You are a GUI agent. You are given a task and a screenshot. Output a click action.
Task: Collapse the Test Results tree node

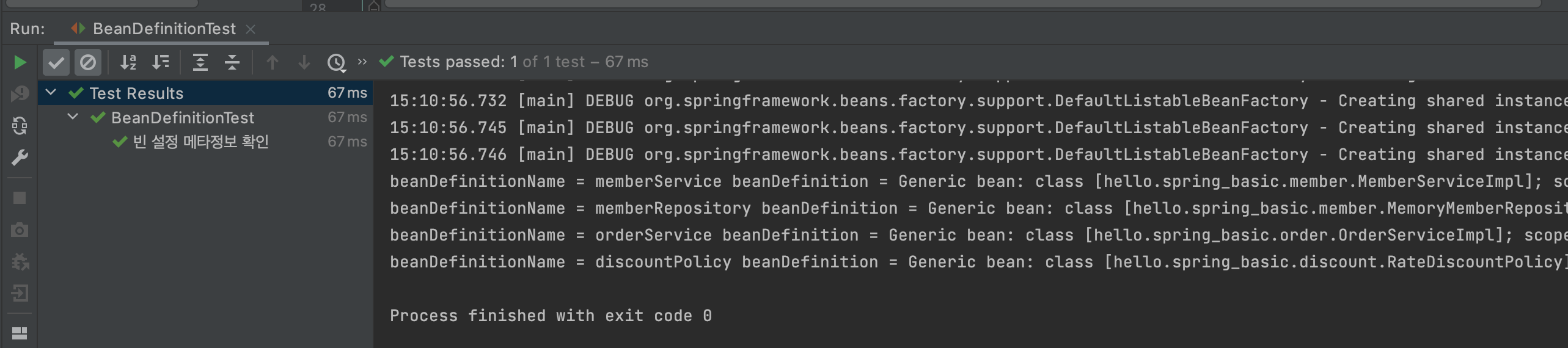(x=51, y=93)
